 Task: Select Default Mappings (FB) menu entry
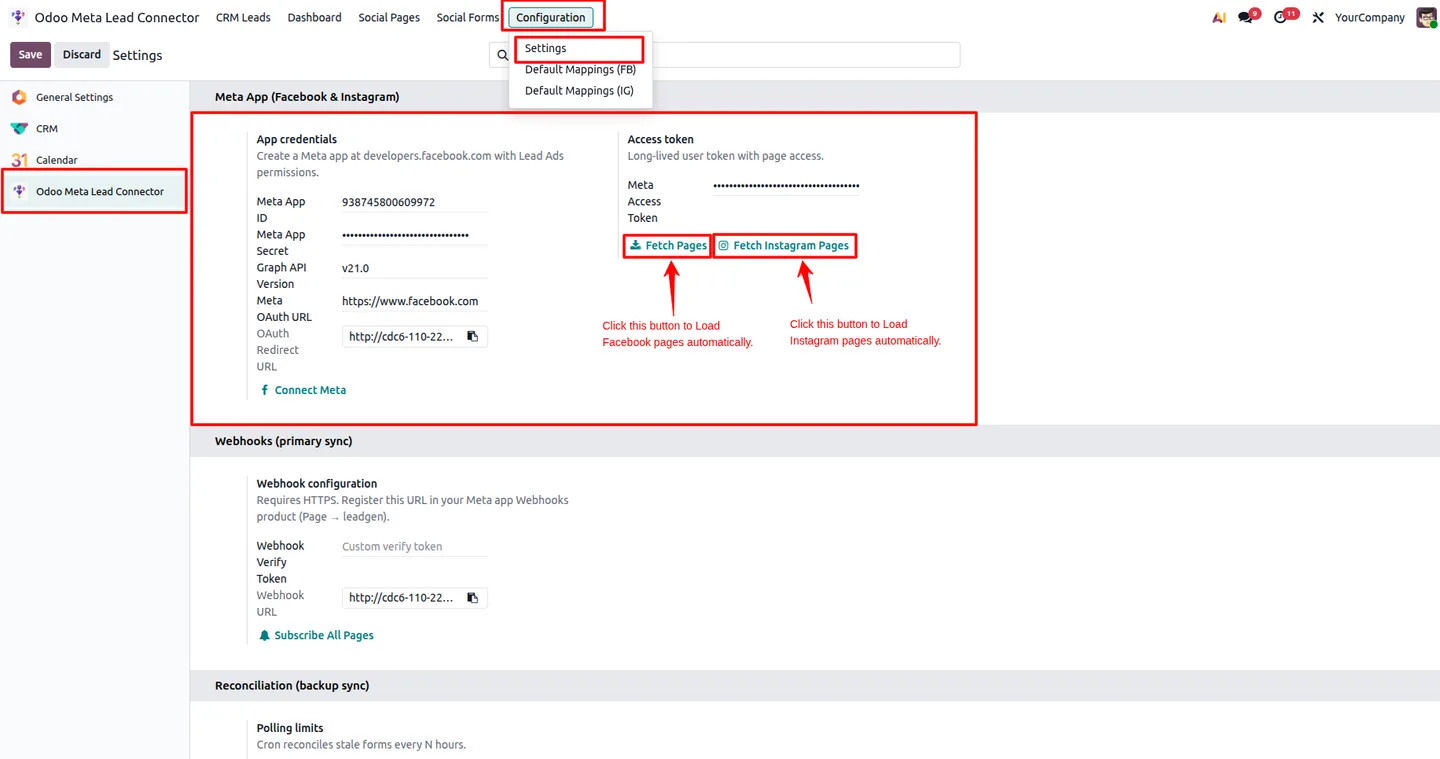(581, 70)
